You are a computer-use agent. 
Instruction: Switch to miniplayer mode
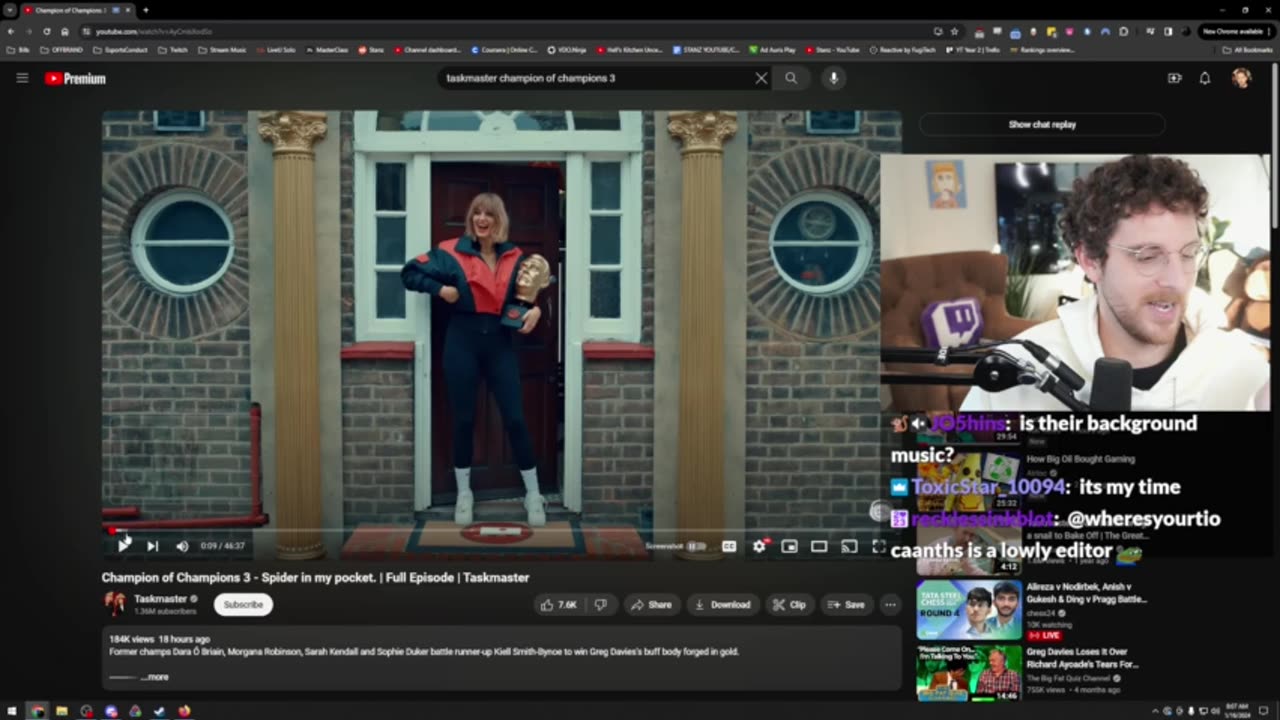(x=789, y=546)
